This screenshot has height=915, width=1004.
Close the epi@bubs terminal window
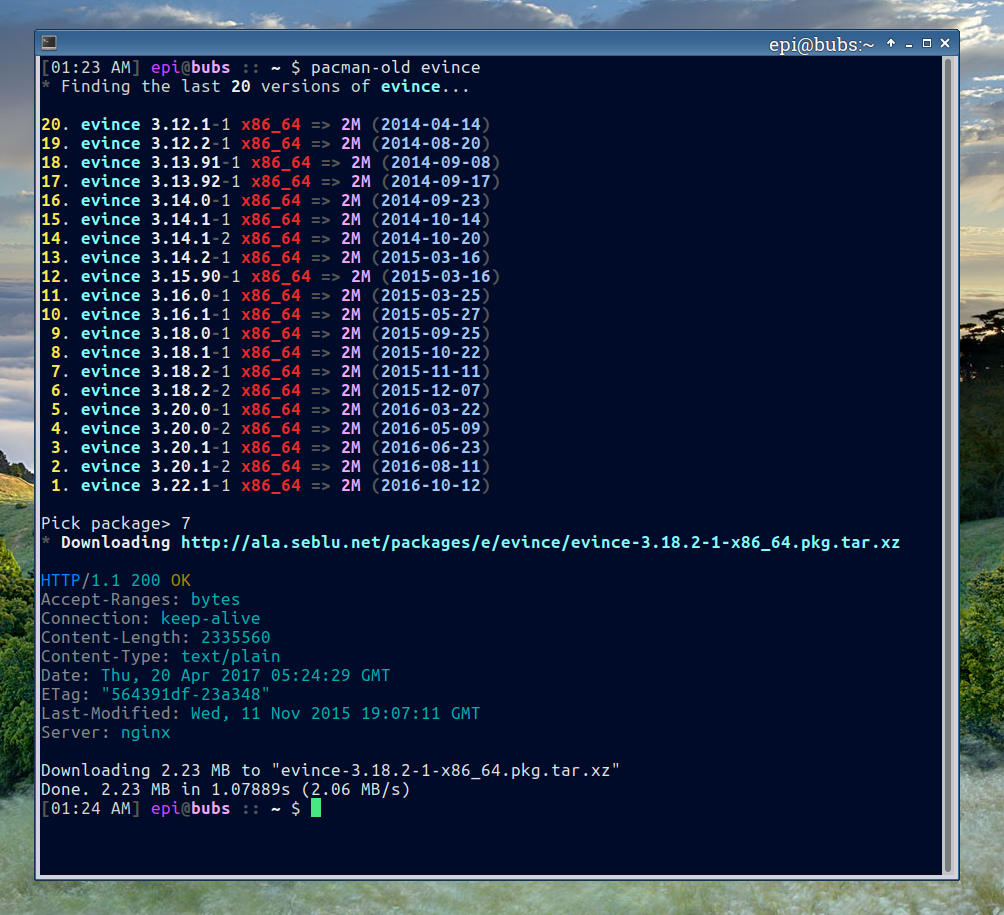coord(945,44)
